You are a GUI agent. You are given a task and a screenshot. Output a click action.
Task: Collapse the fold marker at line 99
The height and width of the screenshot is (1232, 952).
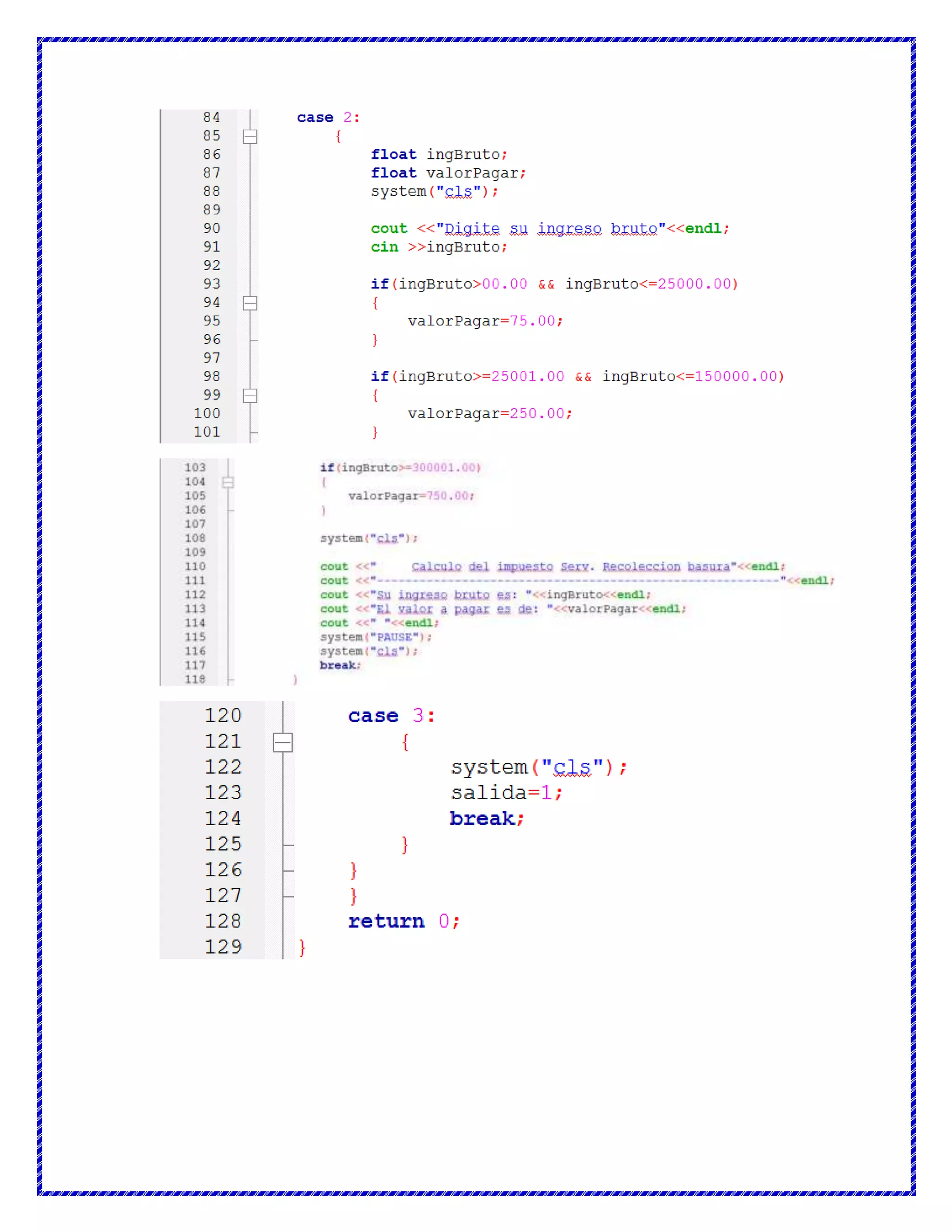[250, 396]
